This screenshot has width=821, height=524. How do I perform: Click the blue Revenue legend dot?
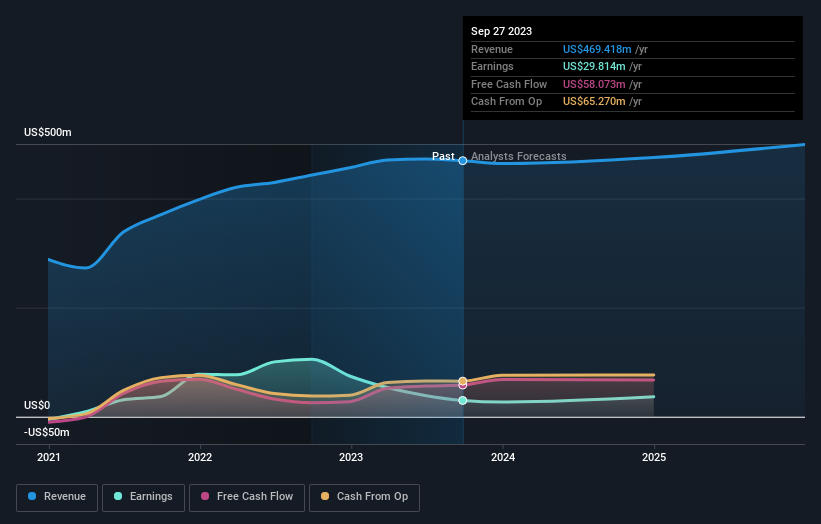pos(32,496)
